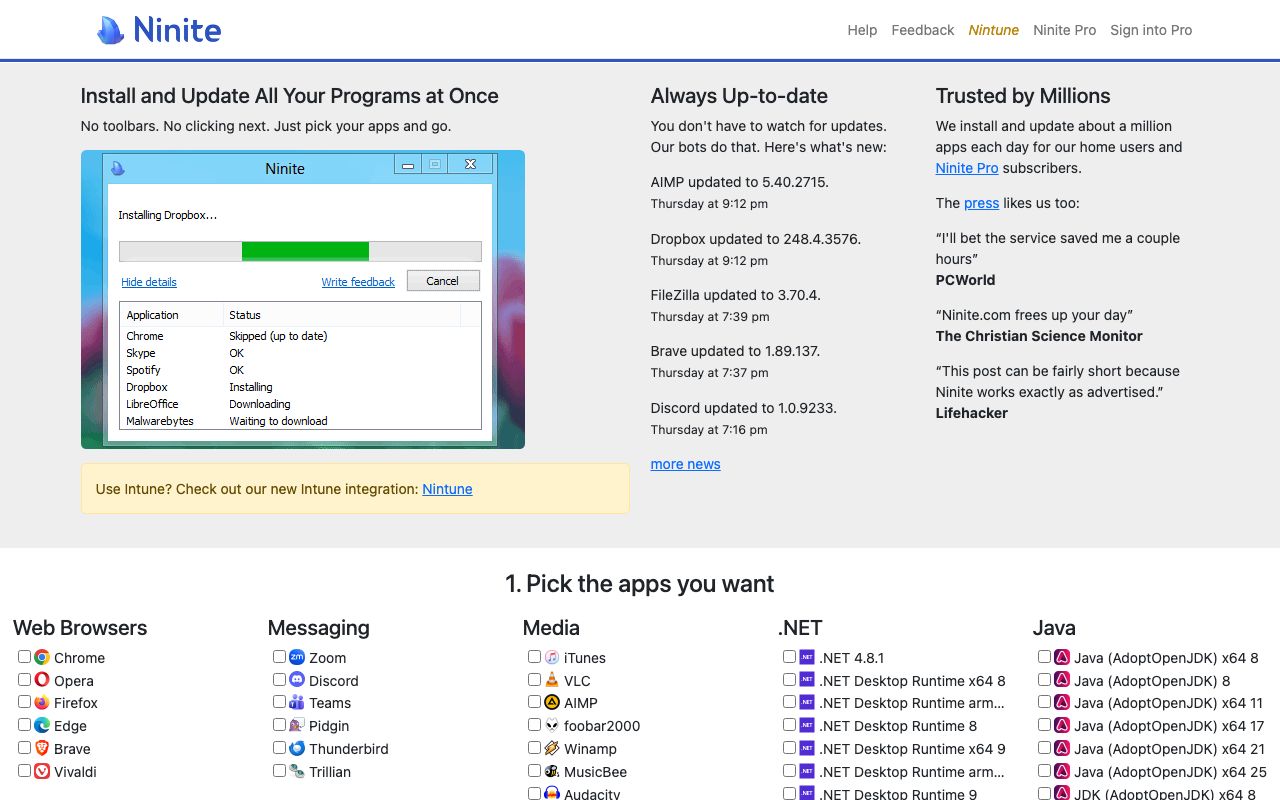
Task: Check the Discord checkbox
Action: pos(279,679)
